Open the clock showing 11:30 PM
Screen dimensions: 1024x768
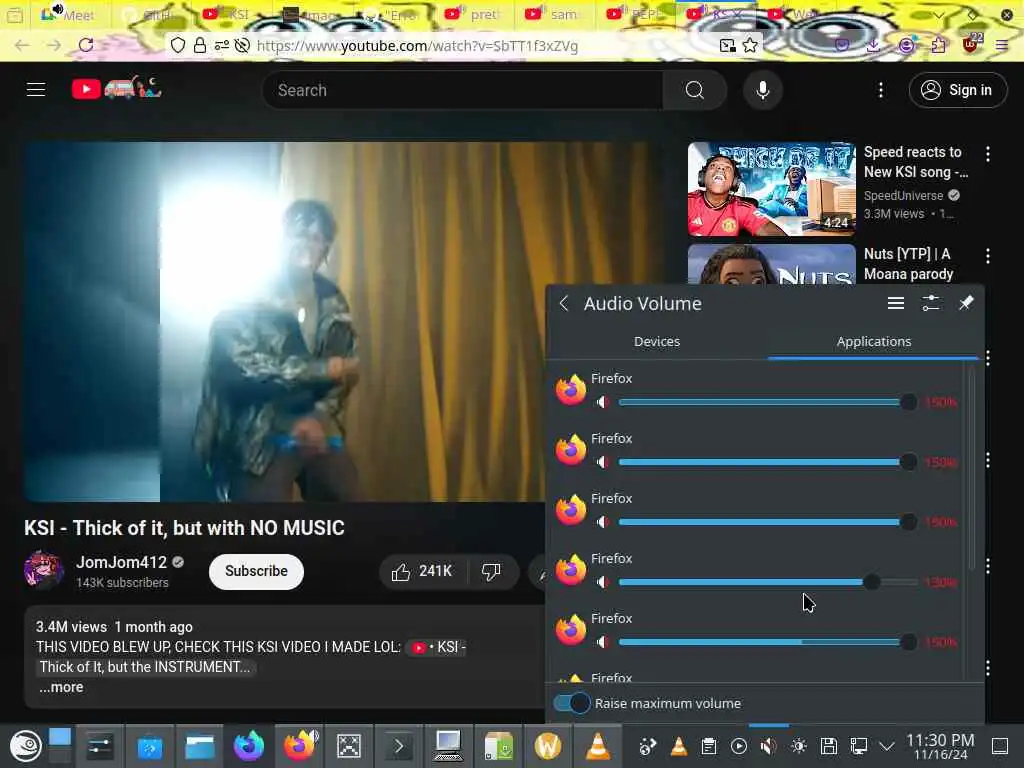coord(940,746)
